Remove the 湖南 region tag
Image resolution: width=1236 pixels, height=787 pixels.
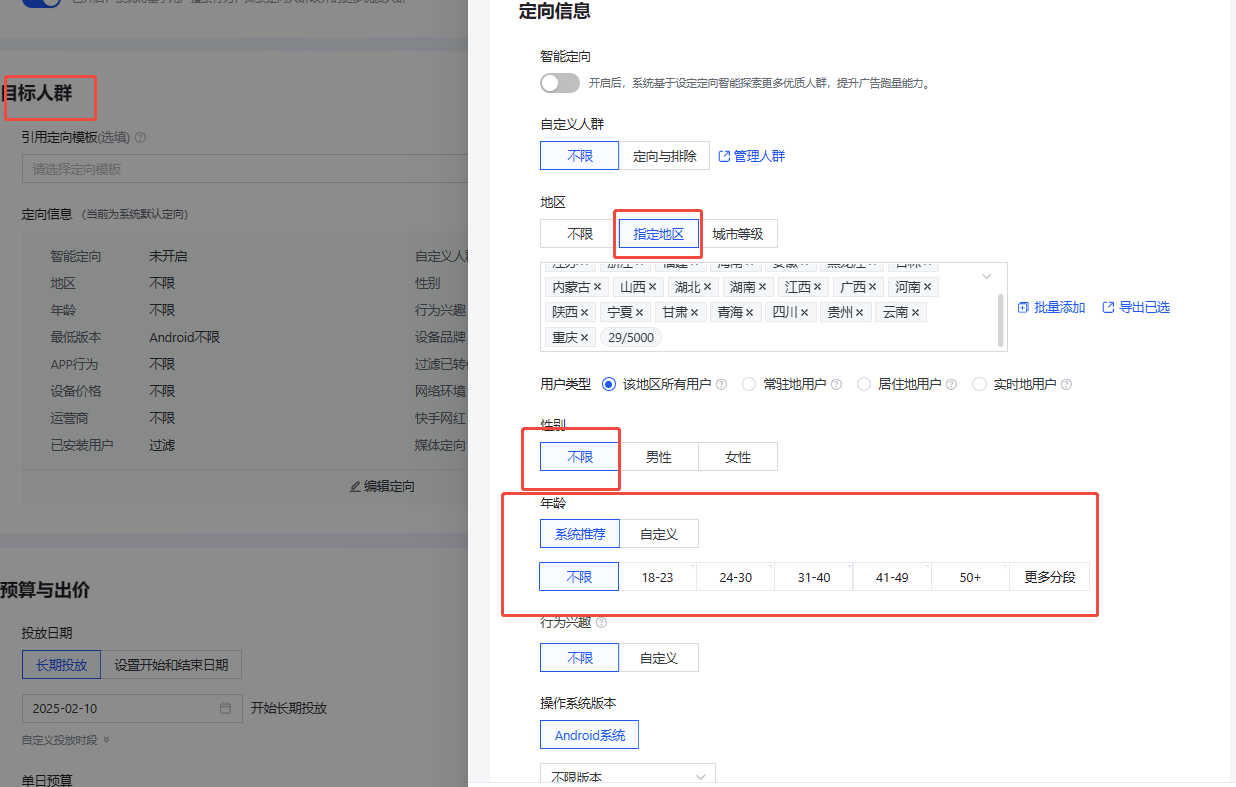(x=762, y=287)
